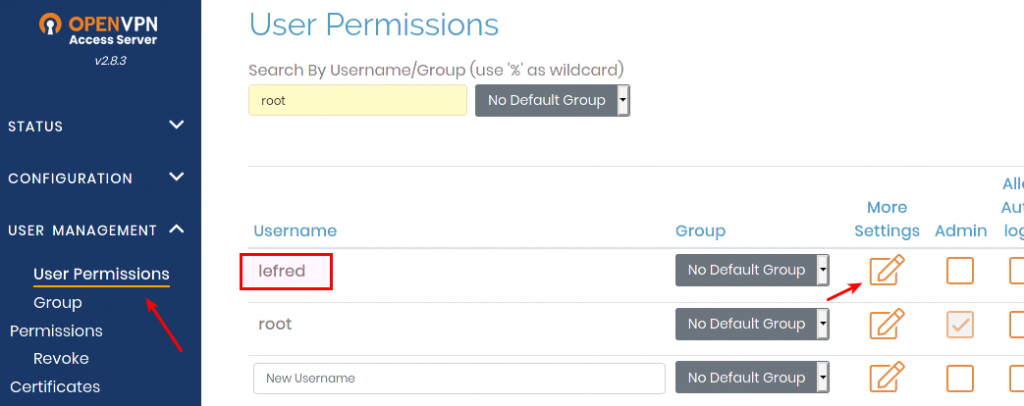Click the username search field containing root
Screen dimensions: 1024x406
pyautogui.click(x=358, y=101)
